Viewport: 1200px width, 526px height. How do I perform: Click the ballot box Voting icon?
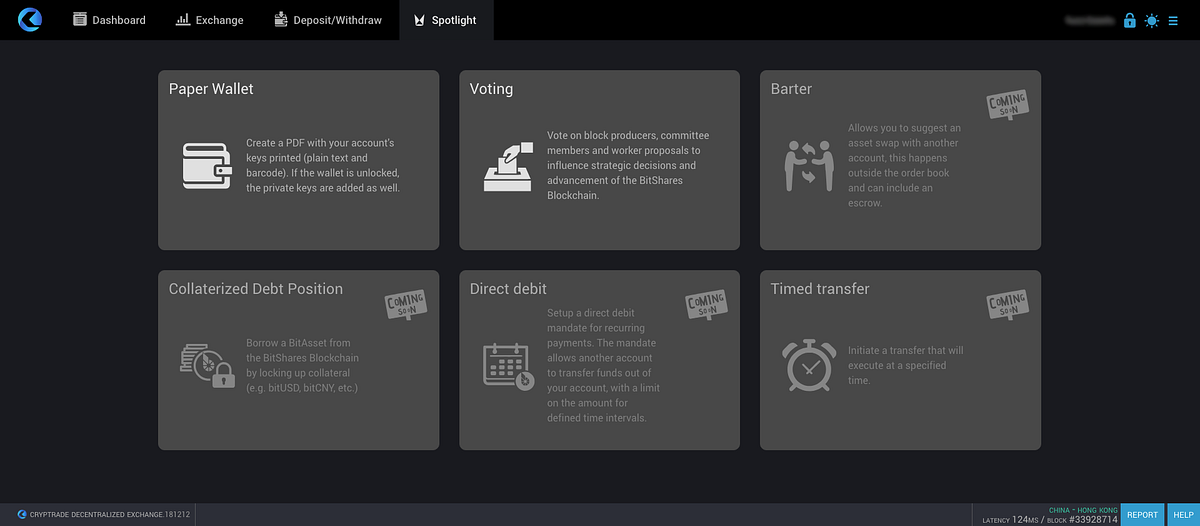509,166
